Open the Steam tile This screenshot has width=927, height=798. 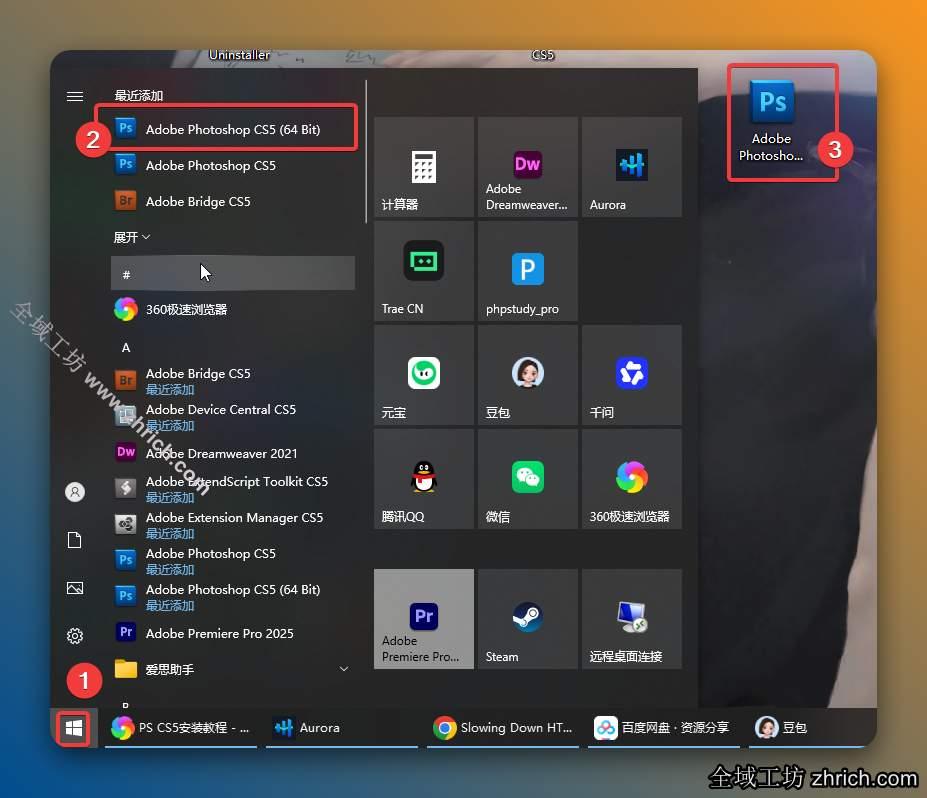point(527,619)
